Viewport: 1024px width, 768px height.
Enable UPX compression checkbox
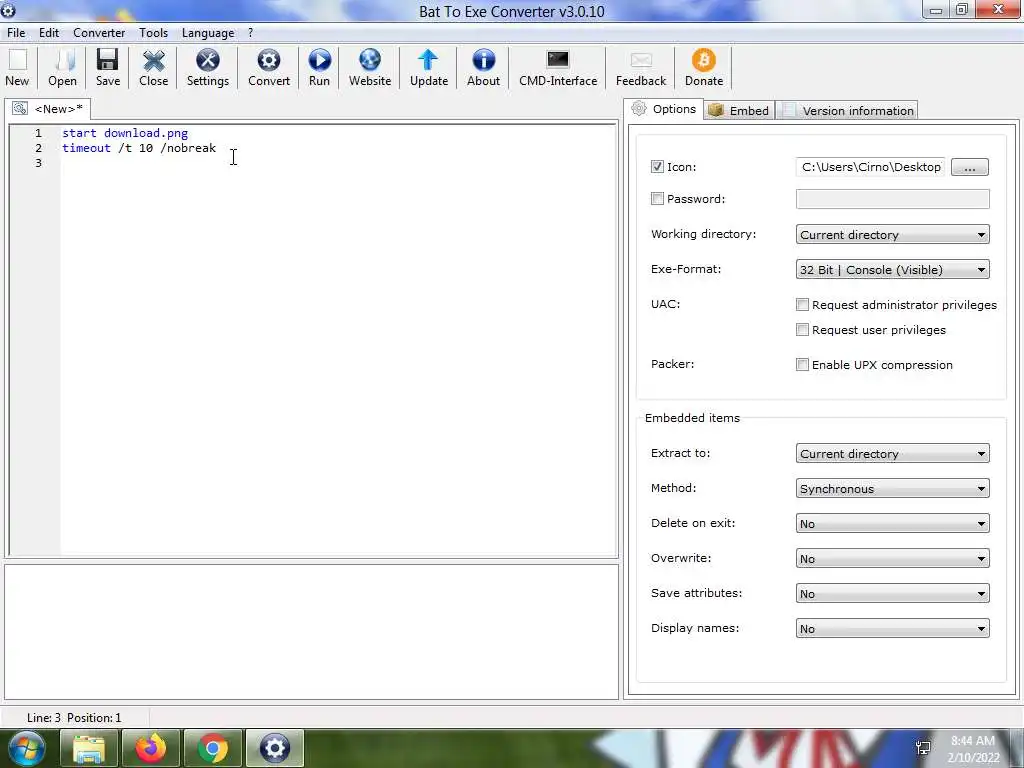point(802,364)
